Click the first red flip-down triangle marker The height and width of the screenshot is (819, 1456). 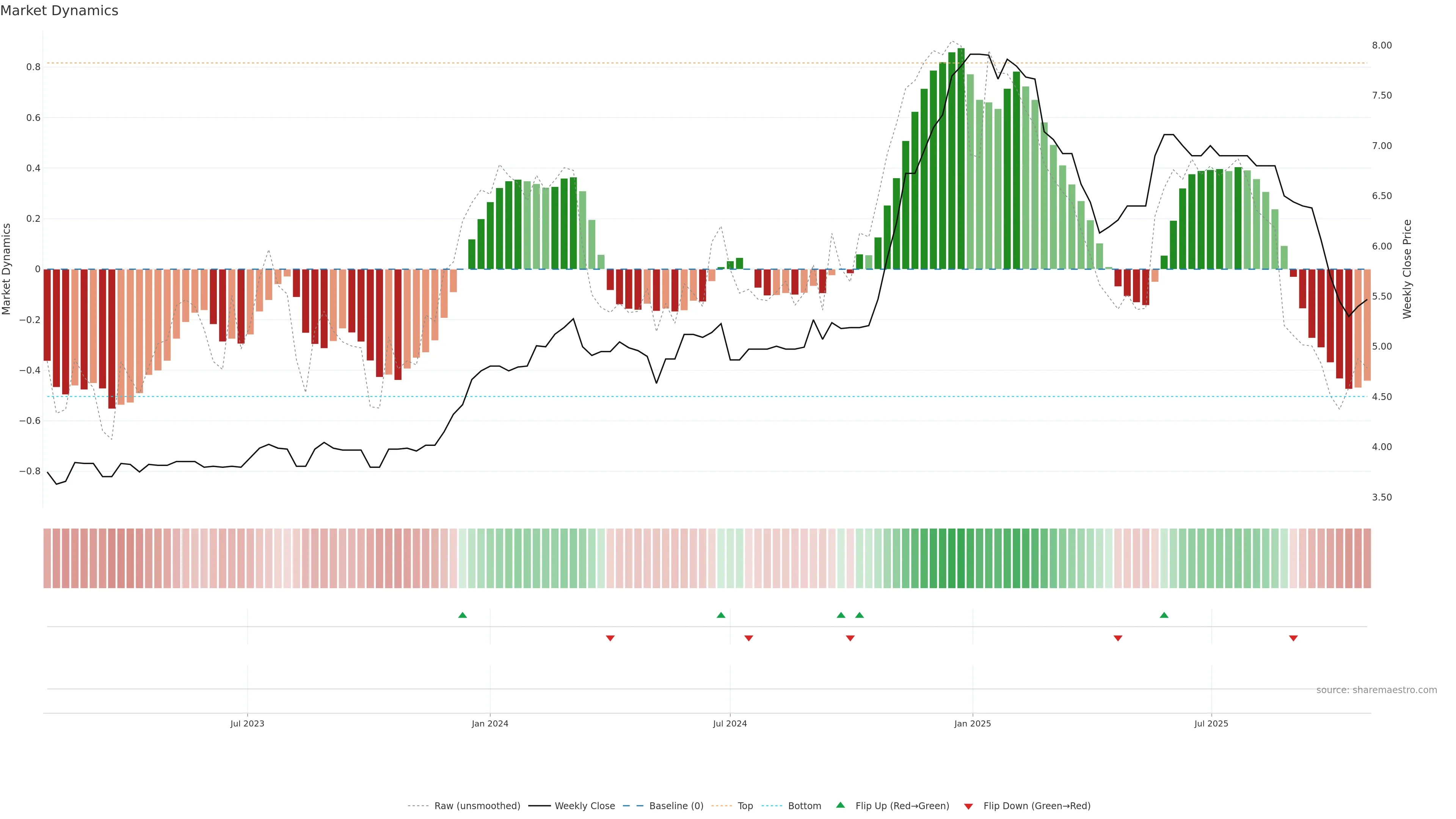click(610, 638)
